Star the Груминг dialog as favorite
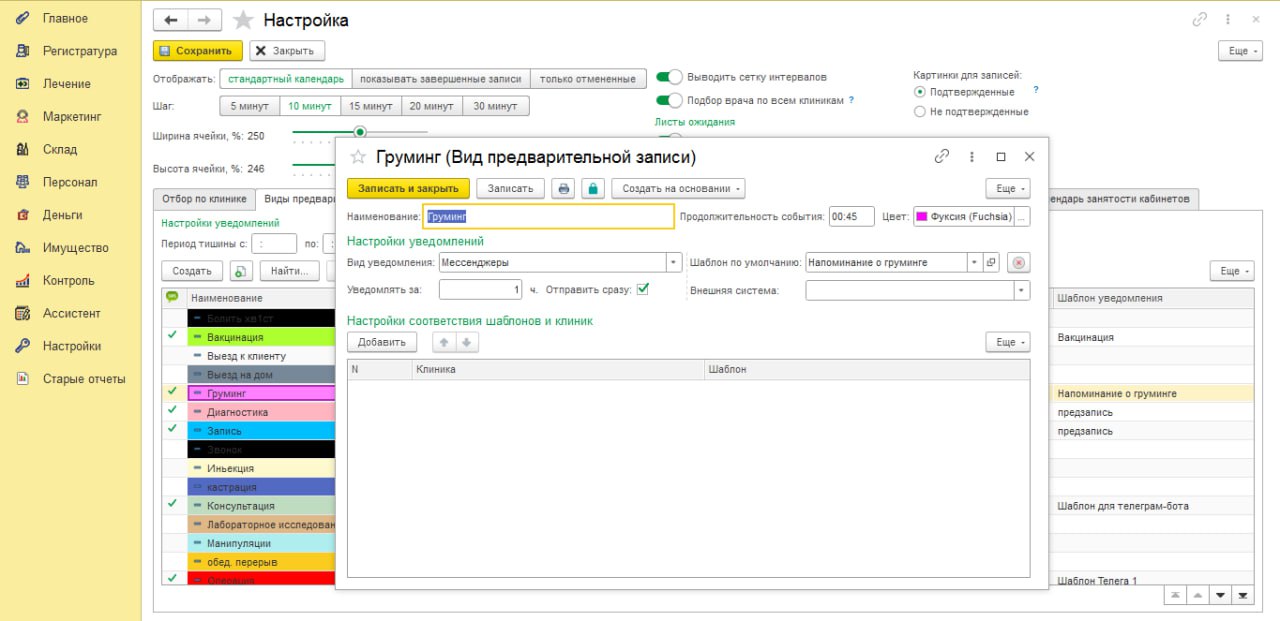This screenshot has width=1280, height=621. [357, 157]
